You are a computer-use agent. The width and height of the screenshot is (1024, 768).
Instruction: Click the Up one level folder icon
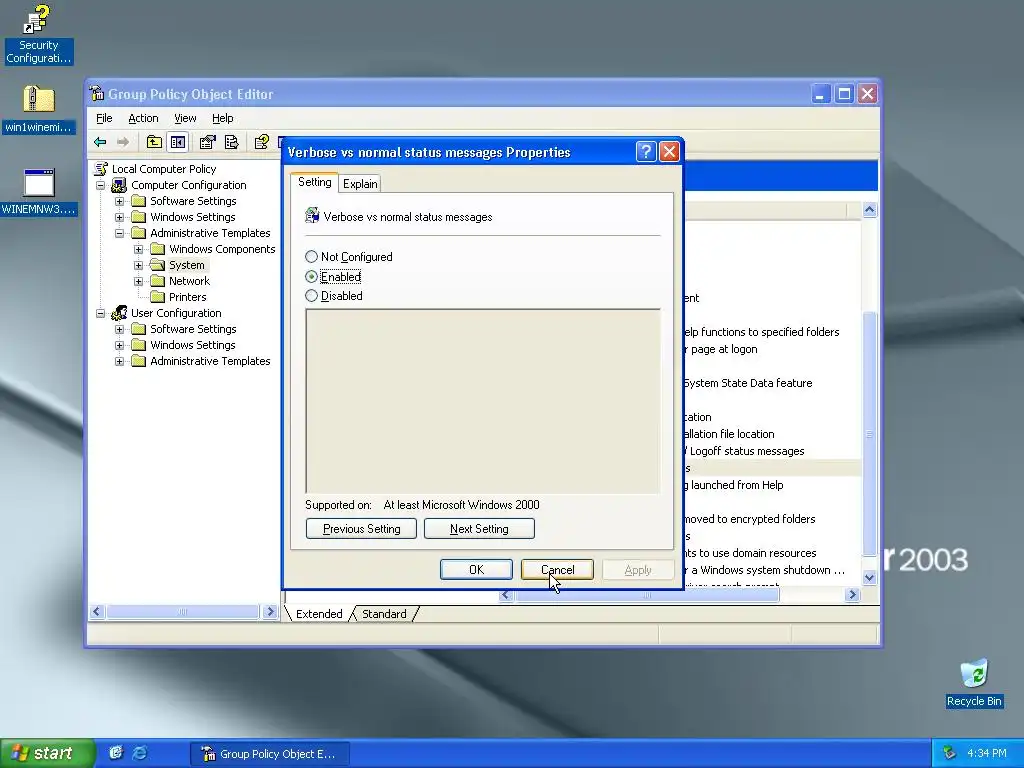point(154,142)
